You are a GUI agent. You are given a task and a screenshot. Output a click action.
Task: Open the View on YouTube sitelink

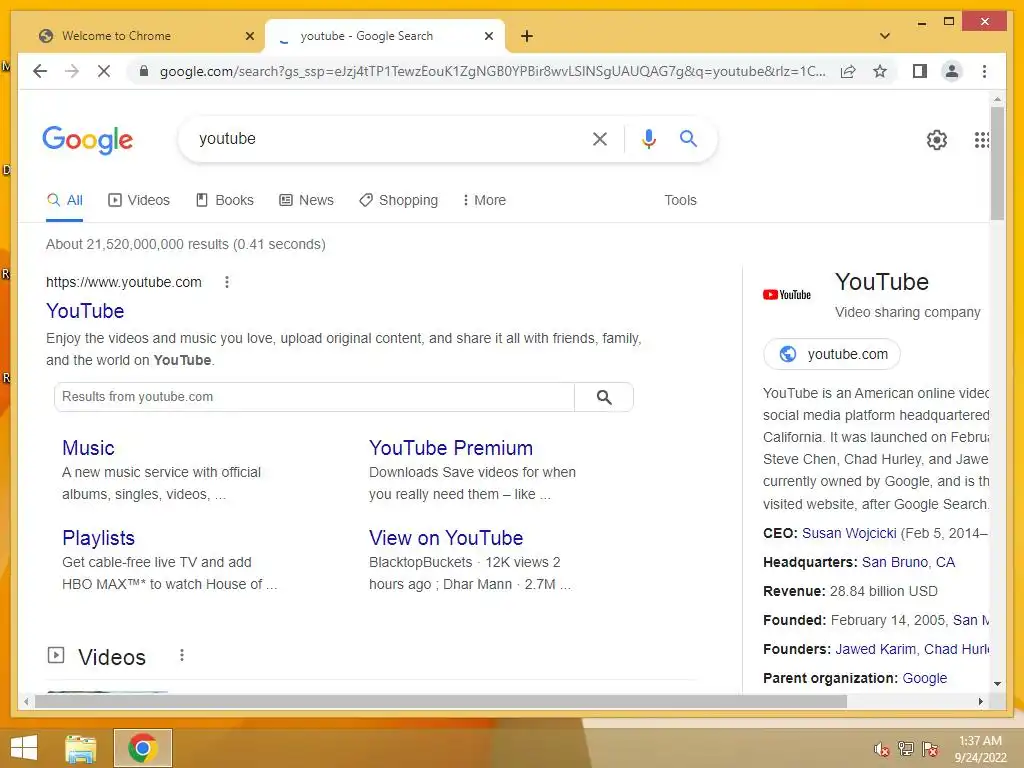(446, 538)
